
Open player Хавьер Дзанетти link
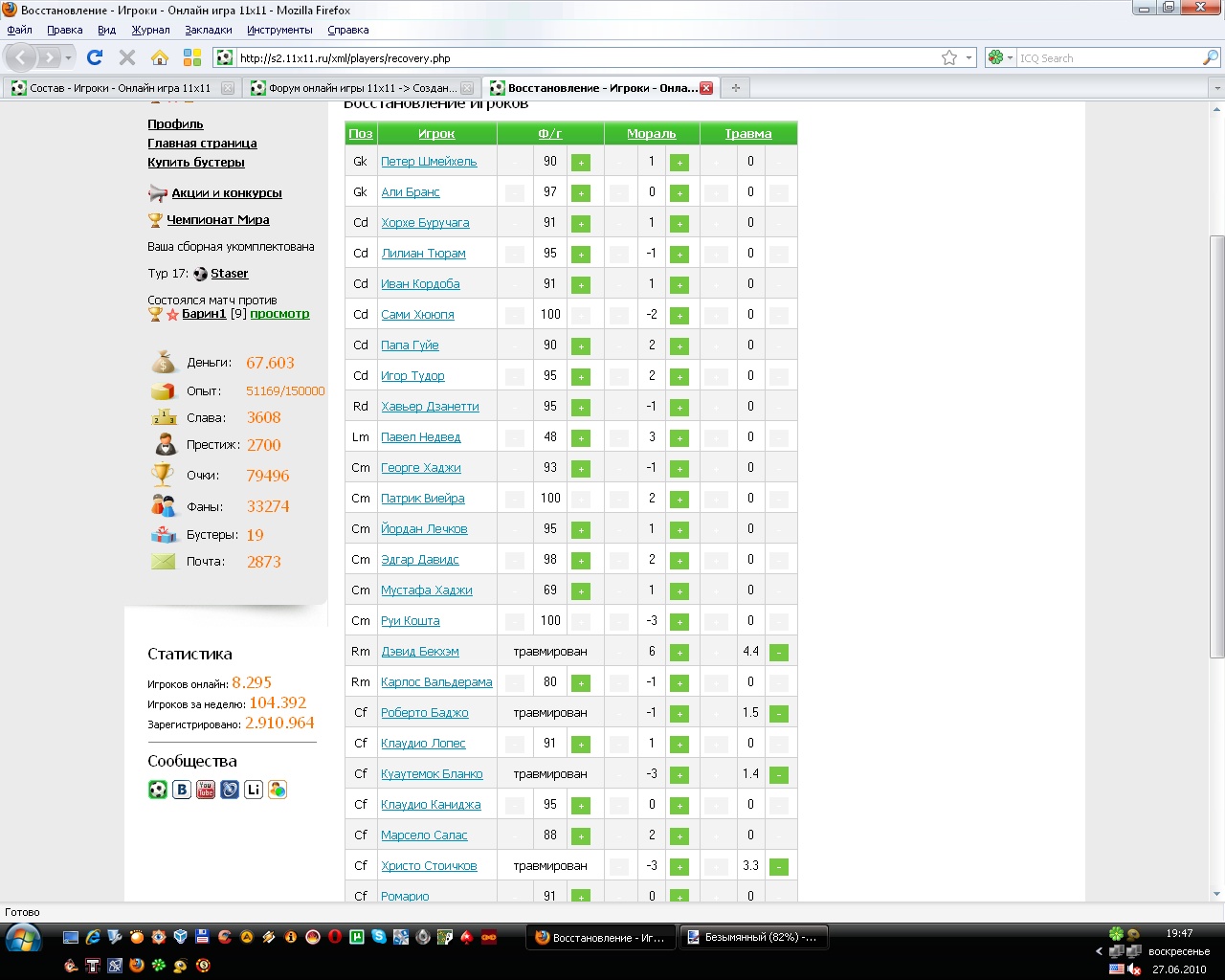pyautogui.click(x=430, y=407)
